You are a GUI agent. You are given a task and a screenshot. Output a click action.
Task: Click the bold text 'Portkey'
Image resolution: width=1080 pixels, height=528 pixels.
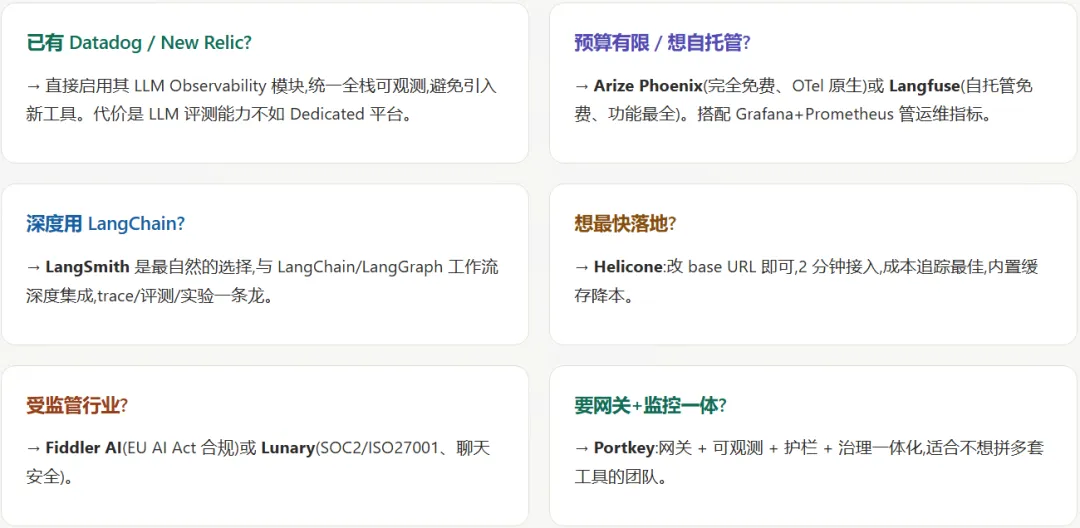624,448
